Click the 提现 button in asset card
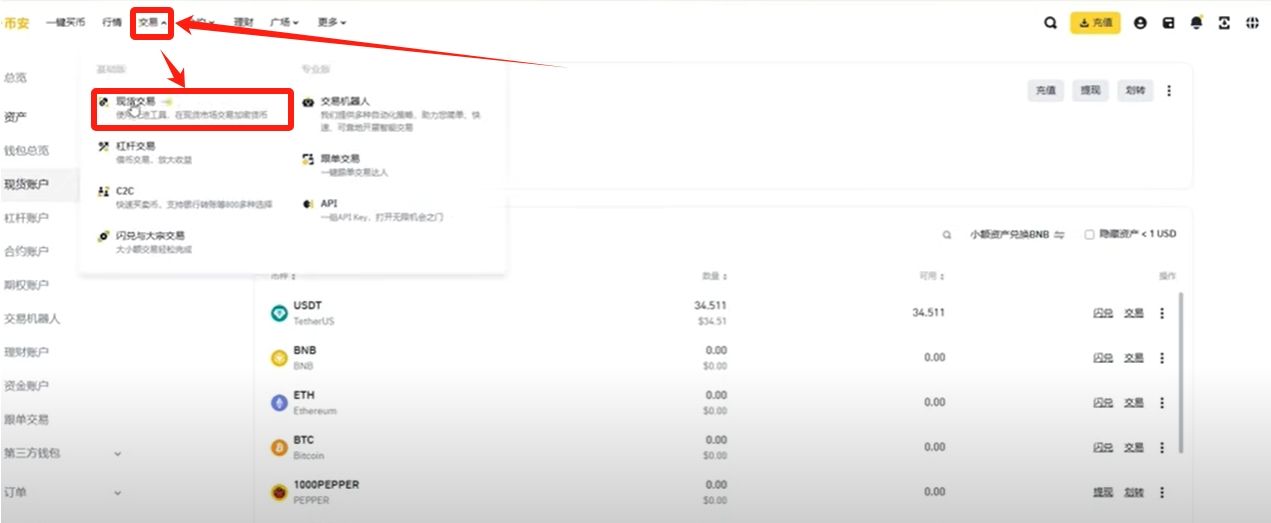This screenshot has height=523, width=1271. click(x=1090, y=90)
